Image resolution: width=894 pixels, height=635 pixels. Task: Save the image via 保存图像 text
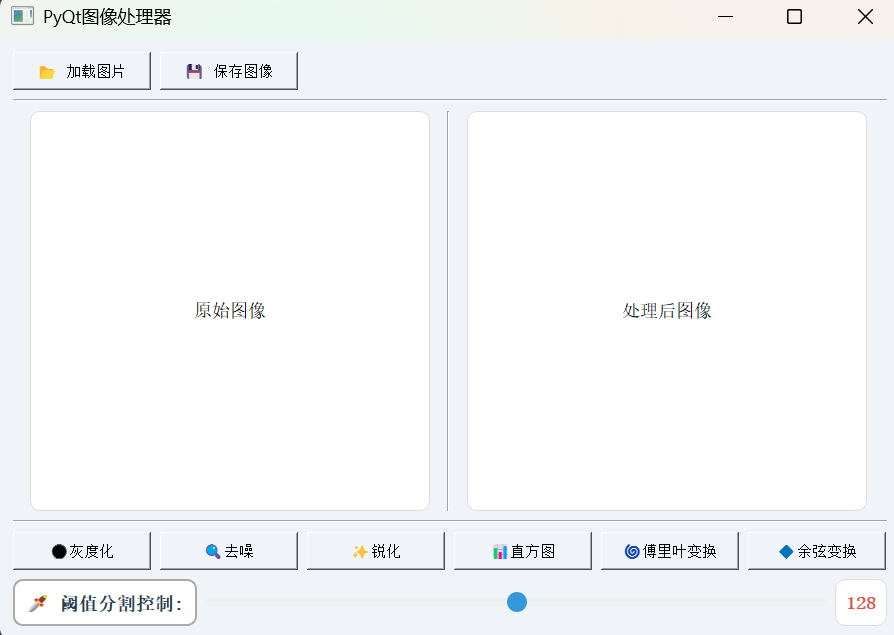(243, 71)
